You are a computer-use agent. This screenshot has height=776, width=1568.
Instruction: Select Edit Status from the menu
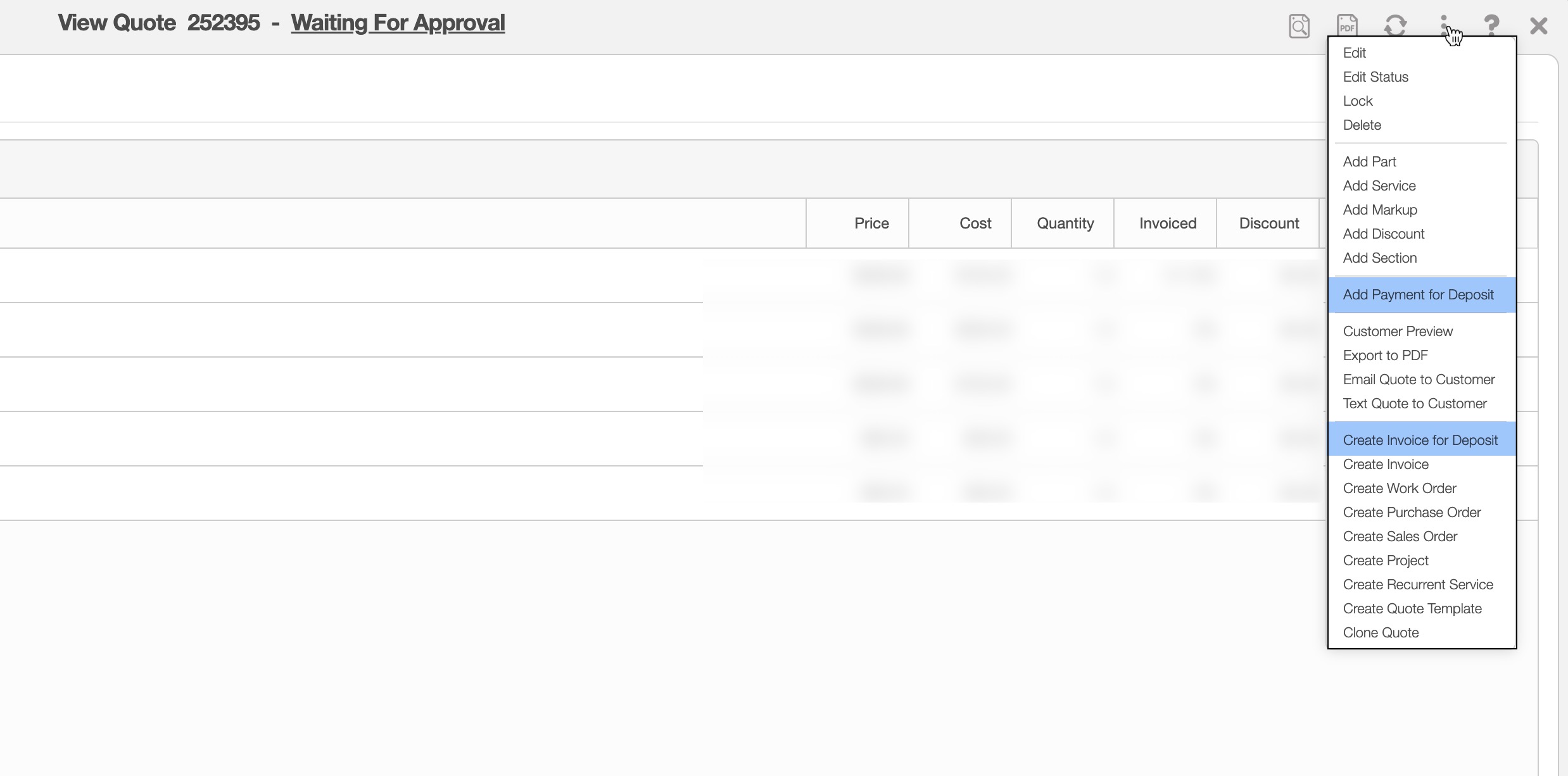tap(1375, 77)
